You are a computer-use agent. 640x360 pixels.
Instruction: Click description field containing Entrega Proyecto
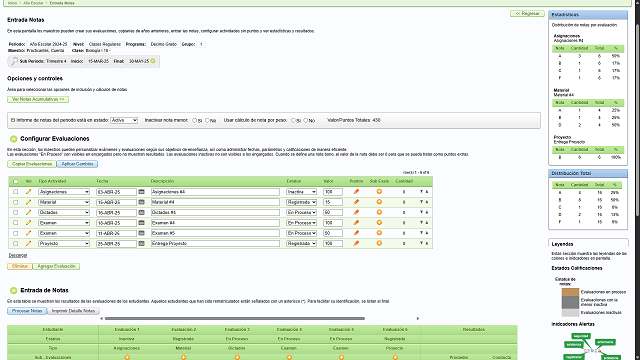[x=215, y=243]
